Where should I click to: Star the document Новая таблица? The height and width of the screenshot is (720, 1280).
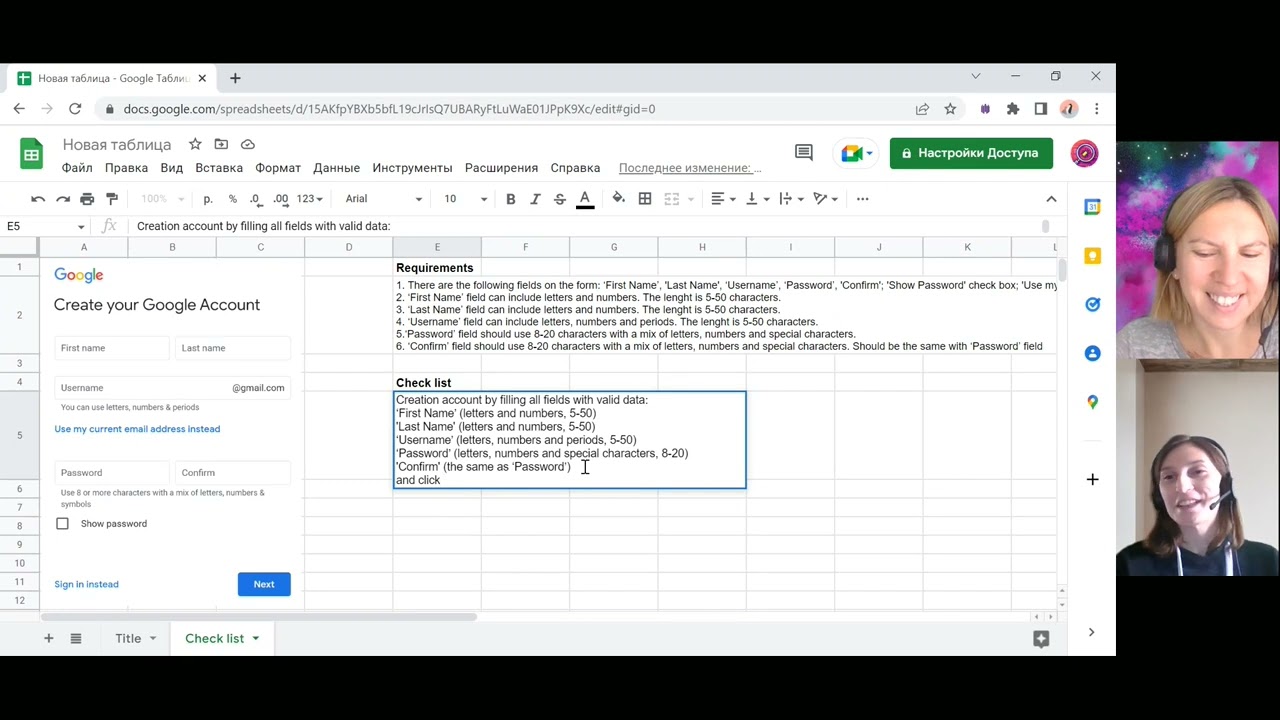(195, 144)
